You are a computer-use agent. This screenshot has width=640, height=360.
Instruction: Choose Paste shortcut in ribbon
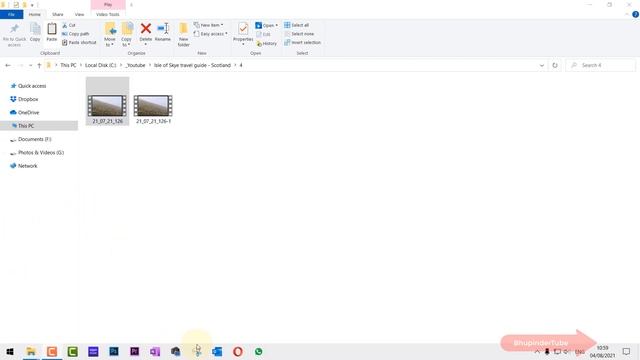point(79,42)
